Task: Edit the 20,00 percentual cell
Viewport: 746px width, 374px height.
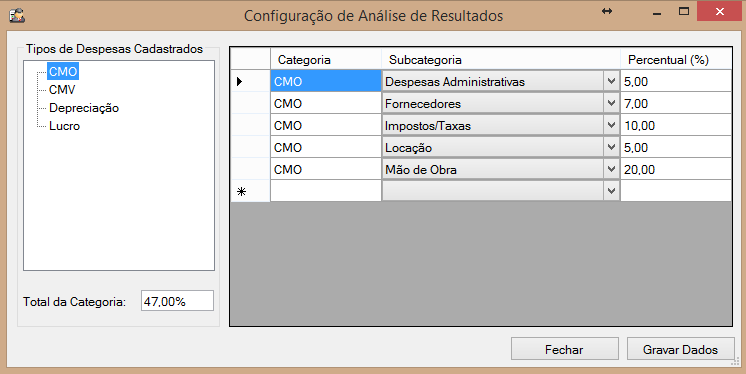Action: pos(676,169)
